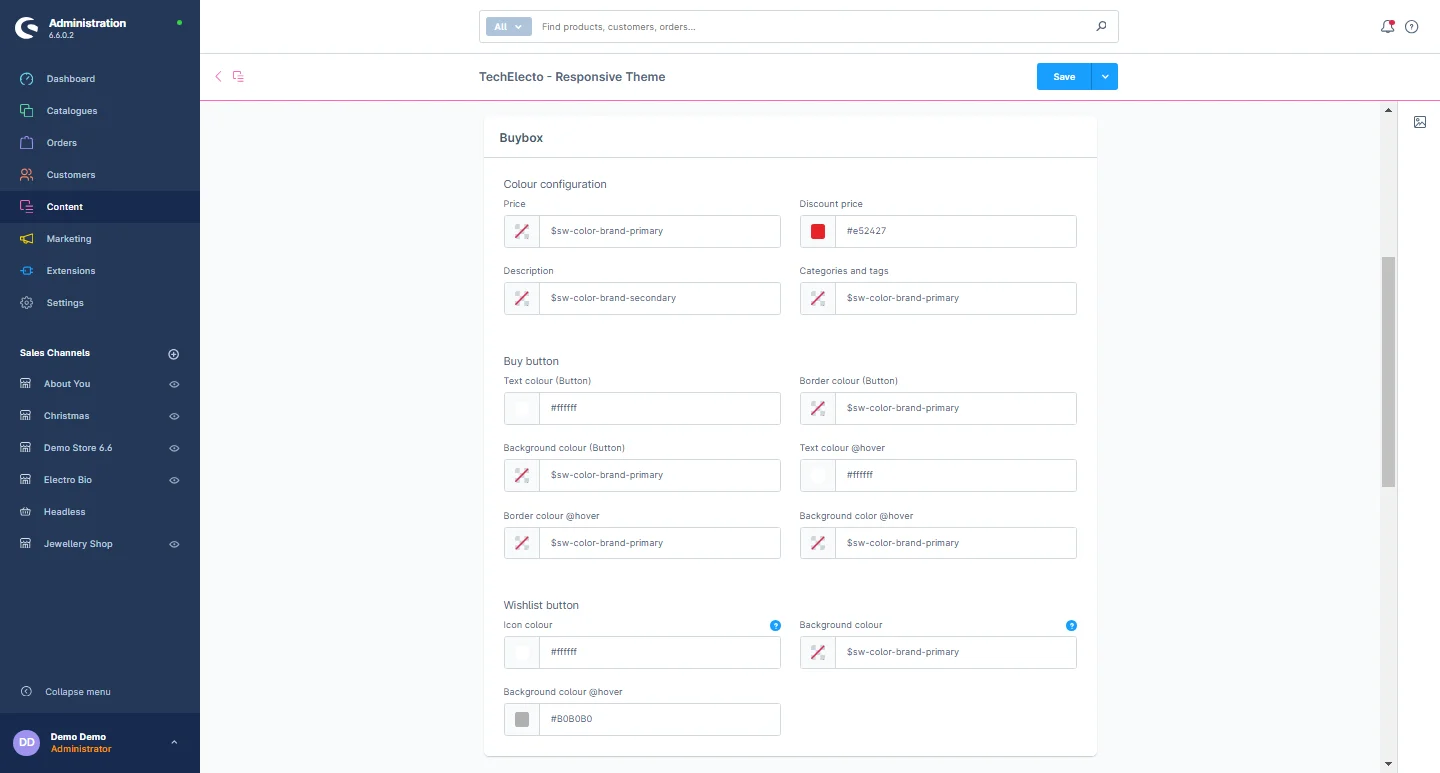Click the search magnifier icon

tap(1101, 27)
